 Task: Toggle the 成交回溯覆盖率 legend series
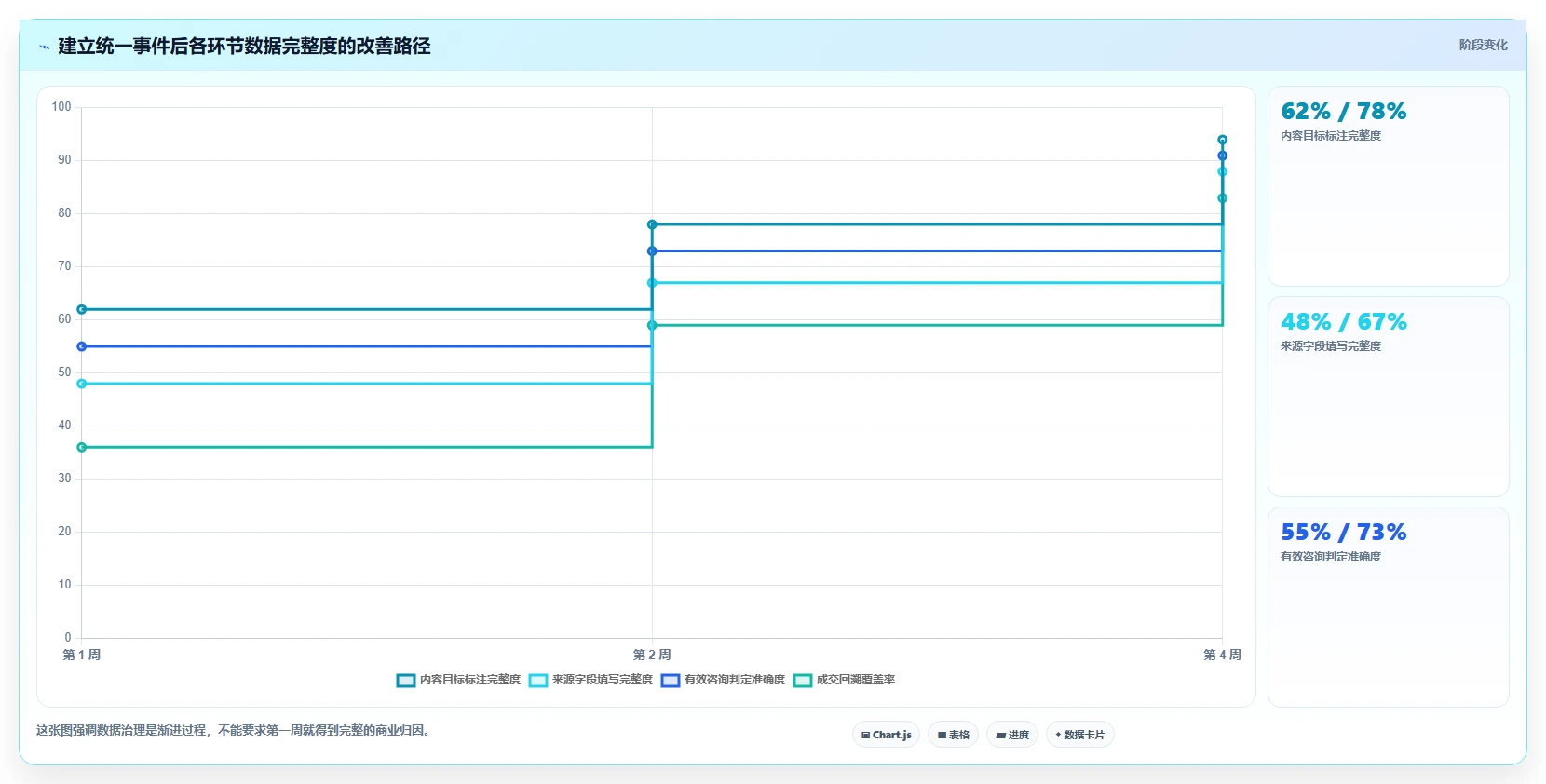pyautogui.click(x=844, y=680)
